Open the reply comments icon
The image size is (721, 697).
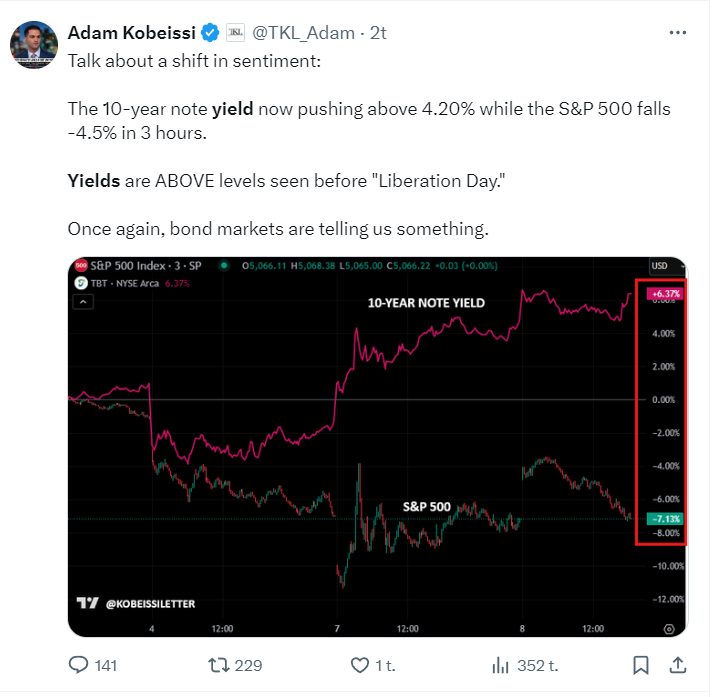click(79, 664)
